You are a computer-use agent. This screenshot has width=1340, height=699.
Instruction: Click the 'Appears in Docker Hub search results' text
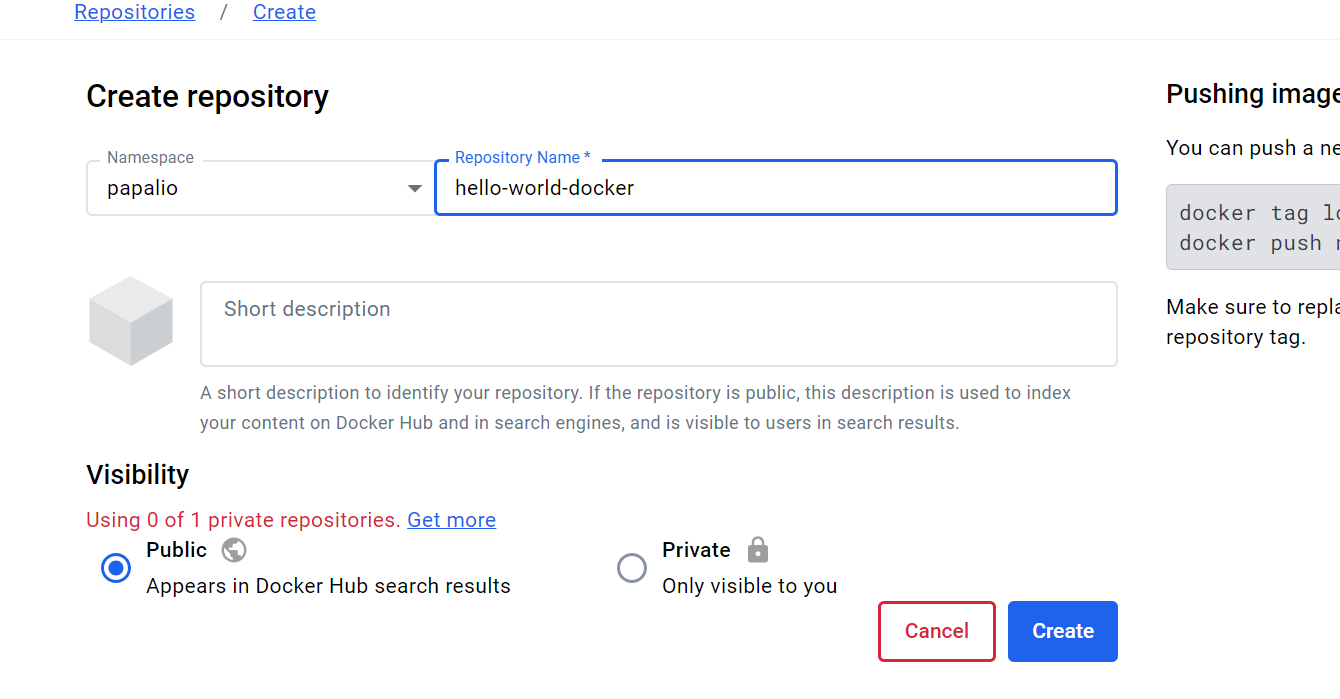328,586
